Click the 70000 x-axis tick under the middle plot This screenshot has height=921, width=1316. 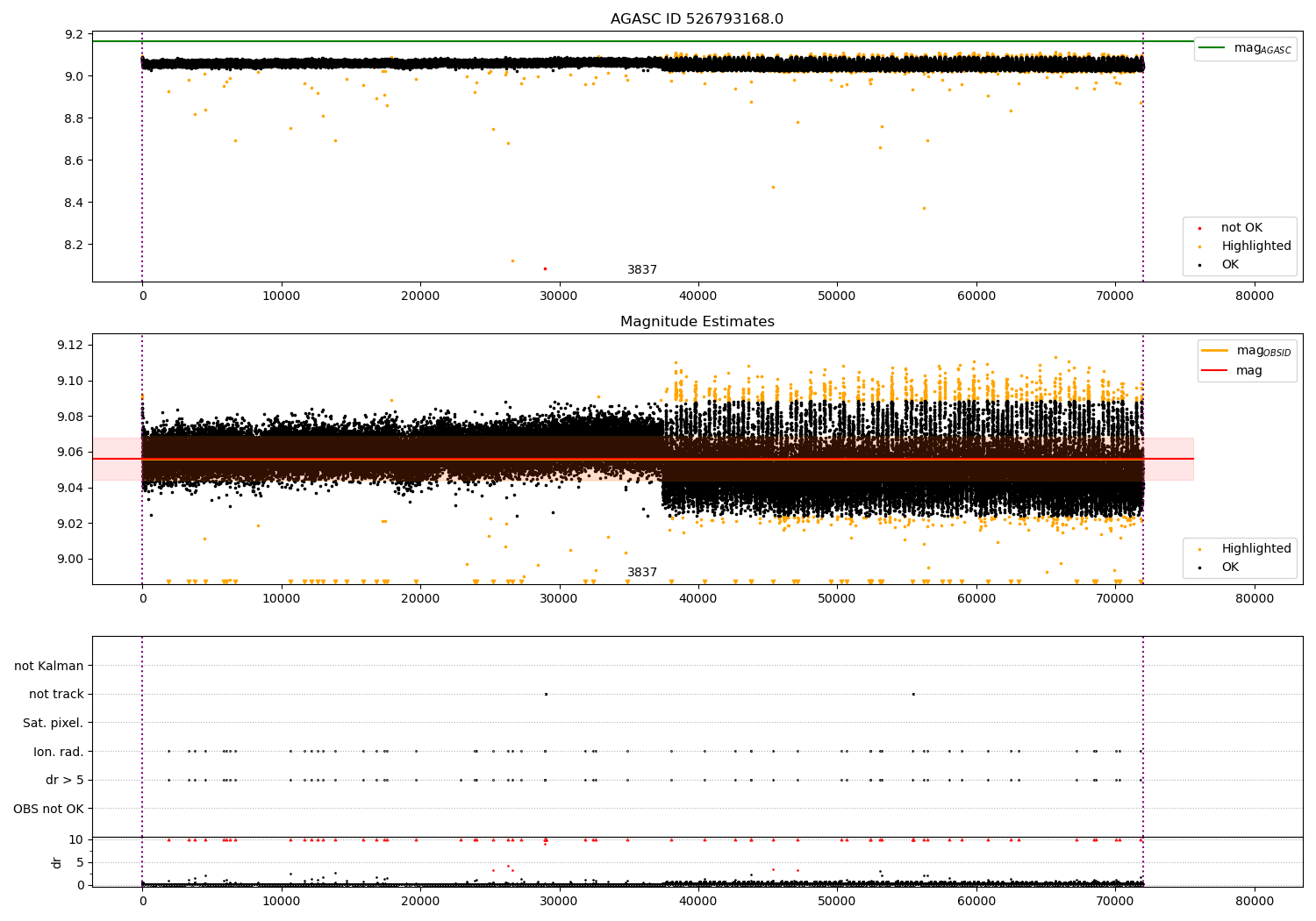1115,598
